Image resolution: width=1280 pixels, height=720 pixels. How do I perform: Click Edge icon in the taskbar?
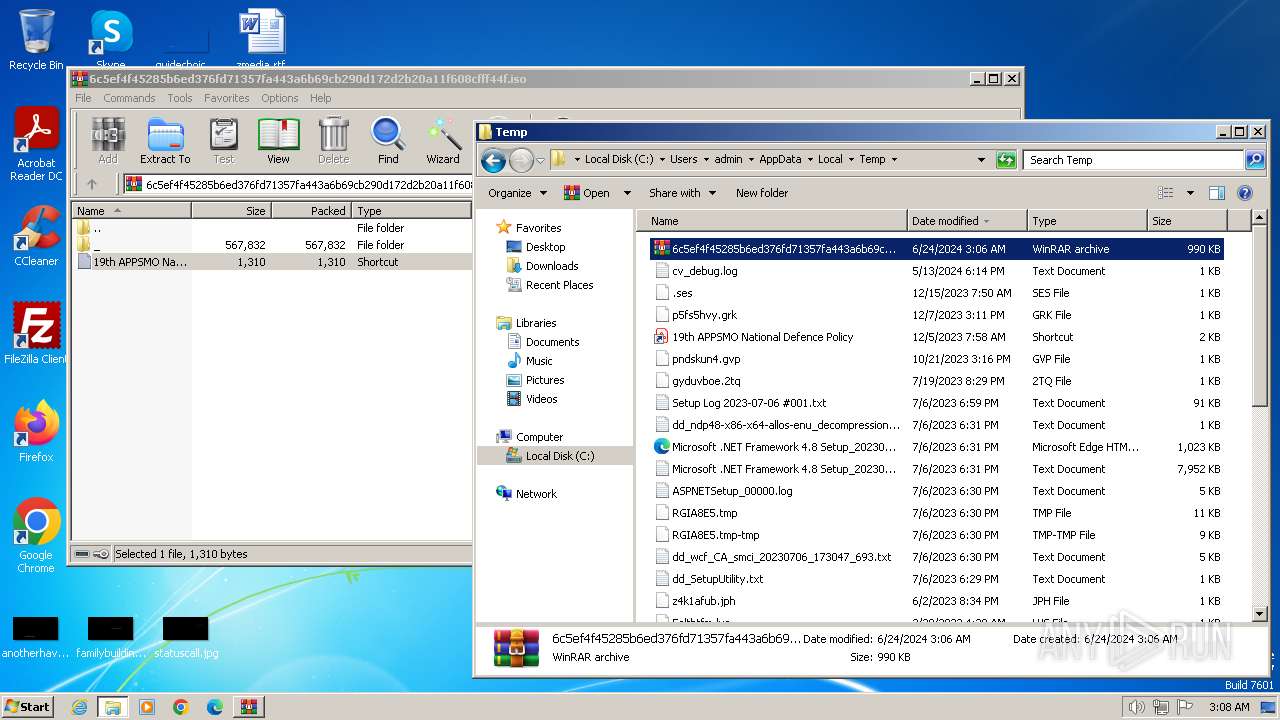(x=214, y=707)
